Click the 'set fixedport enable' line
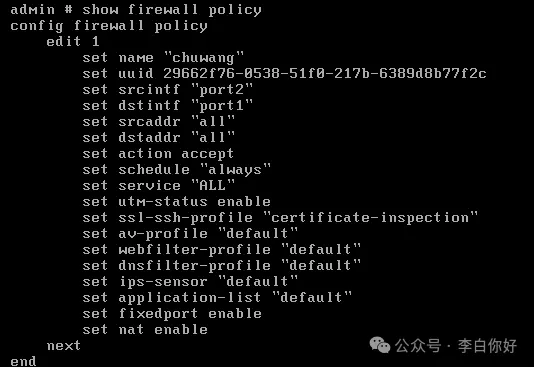This screenshot has height=367, width=534. pyautogui.click(x=172, y=314)
